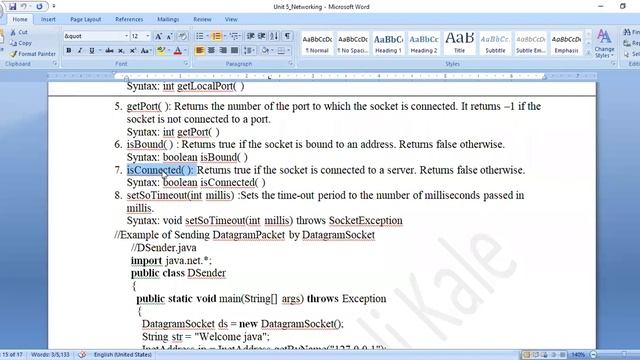Apply the Title style
The height and width of the screenshot is (360, 640).
[459, 44]
